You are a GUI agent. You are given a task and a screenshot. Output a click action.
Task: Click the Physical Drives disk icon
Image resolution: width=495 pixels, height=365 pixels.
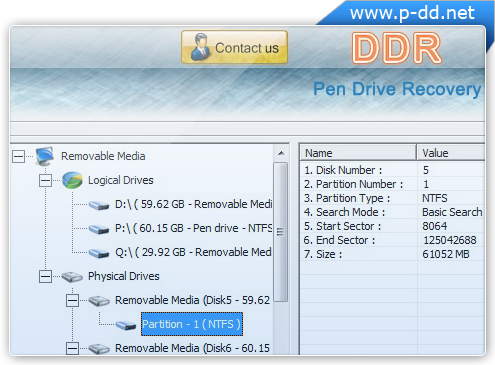pos(72,277)
